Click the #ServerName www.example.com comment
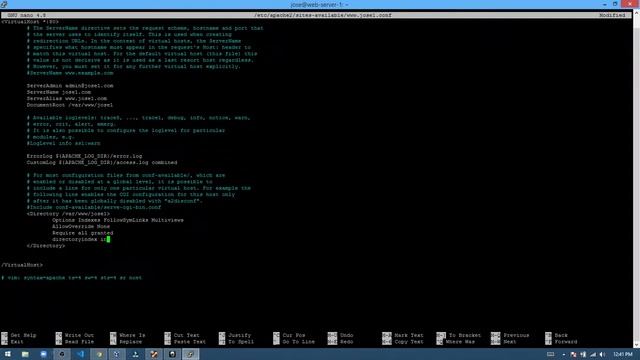Screen dimensions: 640x360 click(x=70, y=73)
